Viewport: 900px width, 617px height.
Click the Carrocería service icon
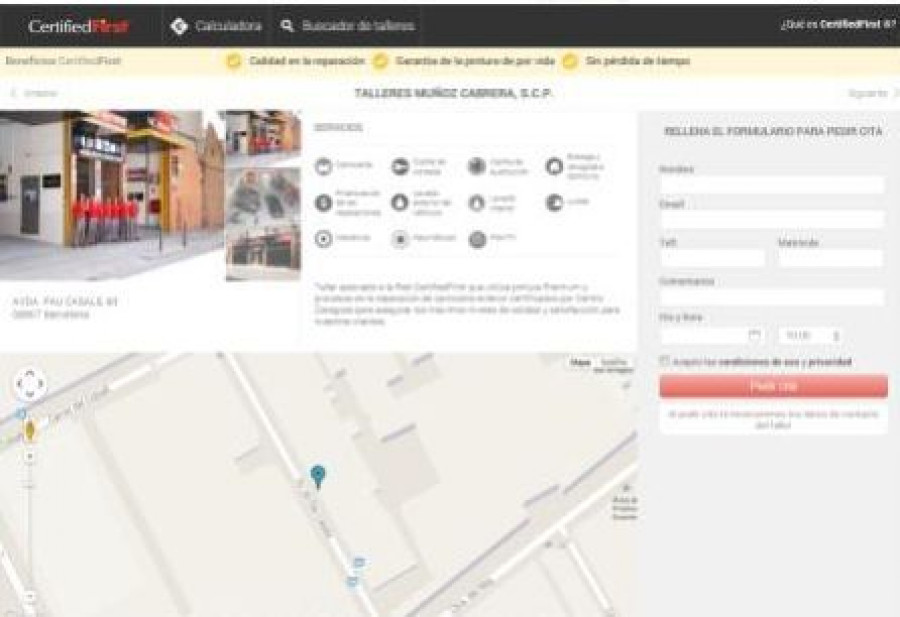pyautogui.click(x=324, y=166)
